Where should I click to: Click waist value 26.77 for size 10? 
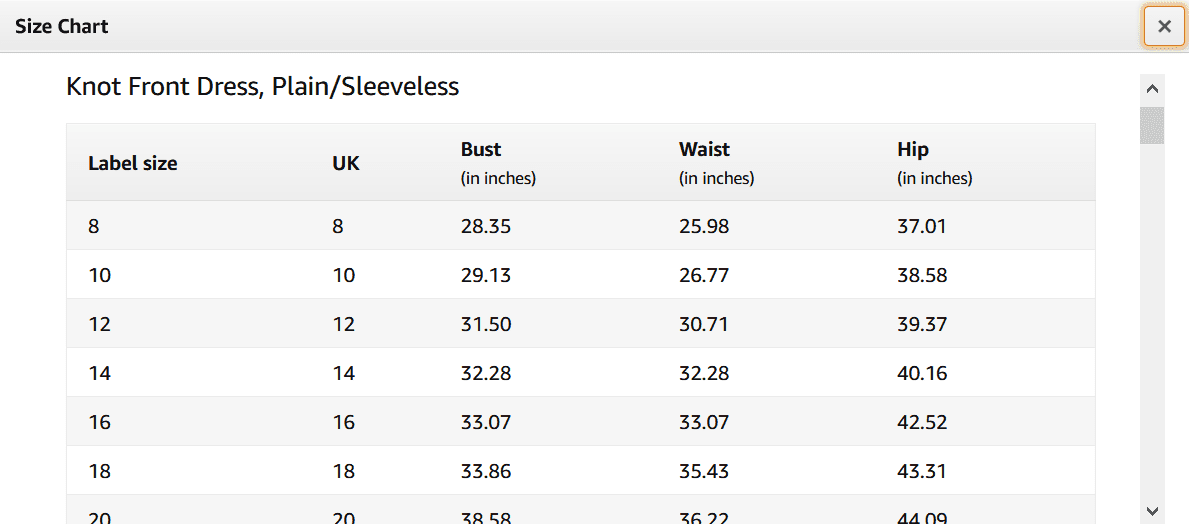704,275
